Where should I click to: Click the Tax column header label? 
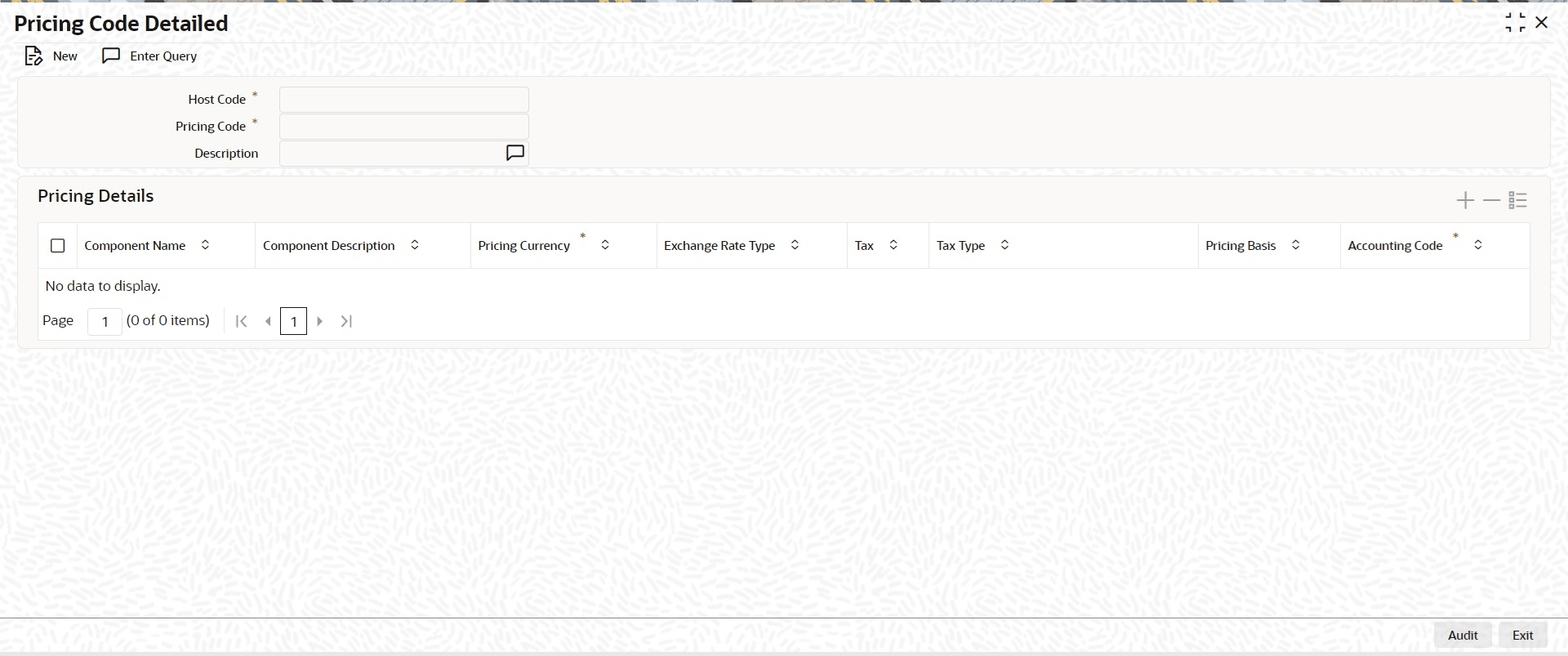point(864,246)
